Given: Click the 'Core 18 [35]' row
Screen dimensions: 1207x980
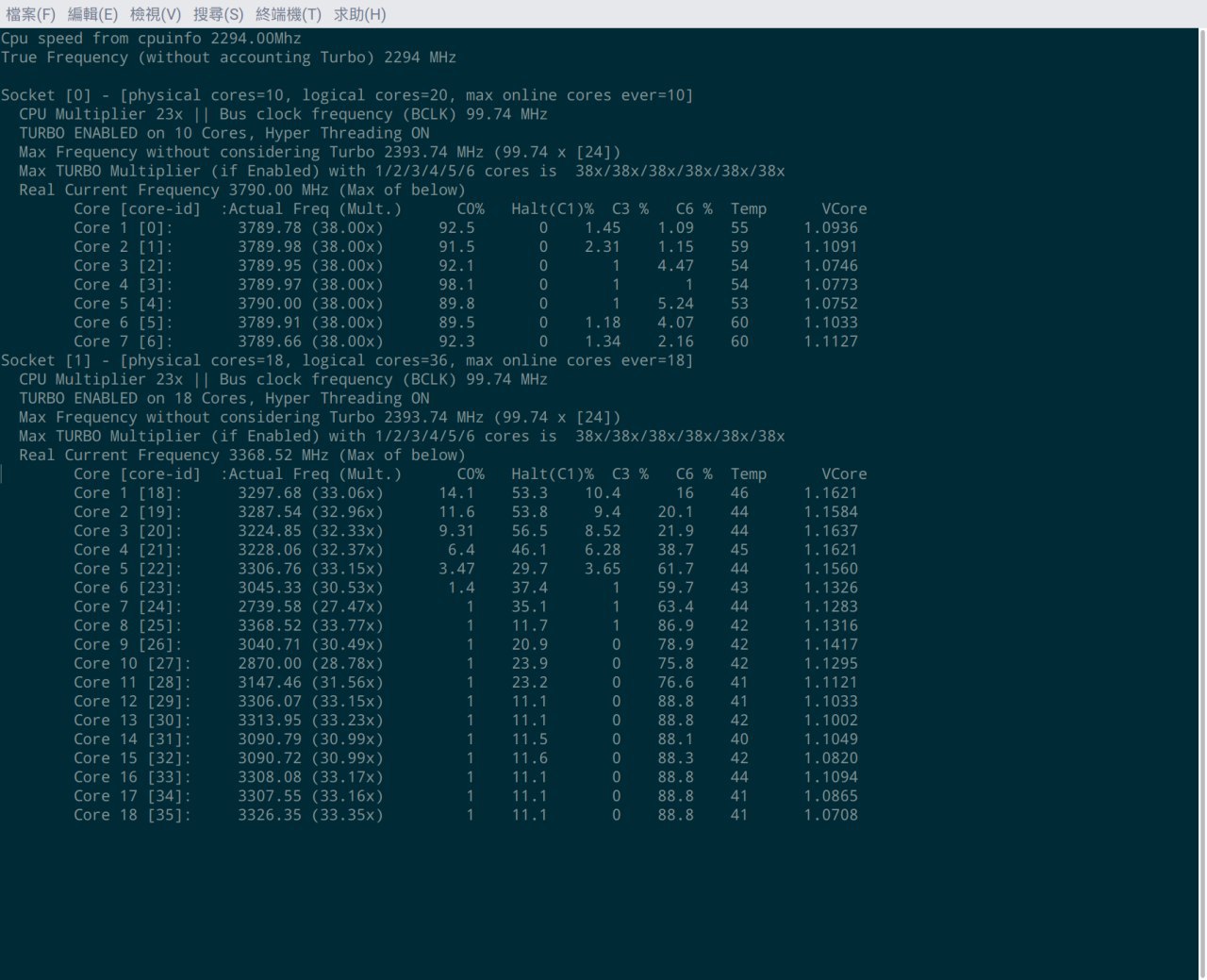Looking at the screenshot, I should click(466, 815).
